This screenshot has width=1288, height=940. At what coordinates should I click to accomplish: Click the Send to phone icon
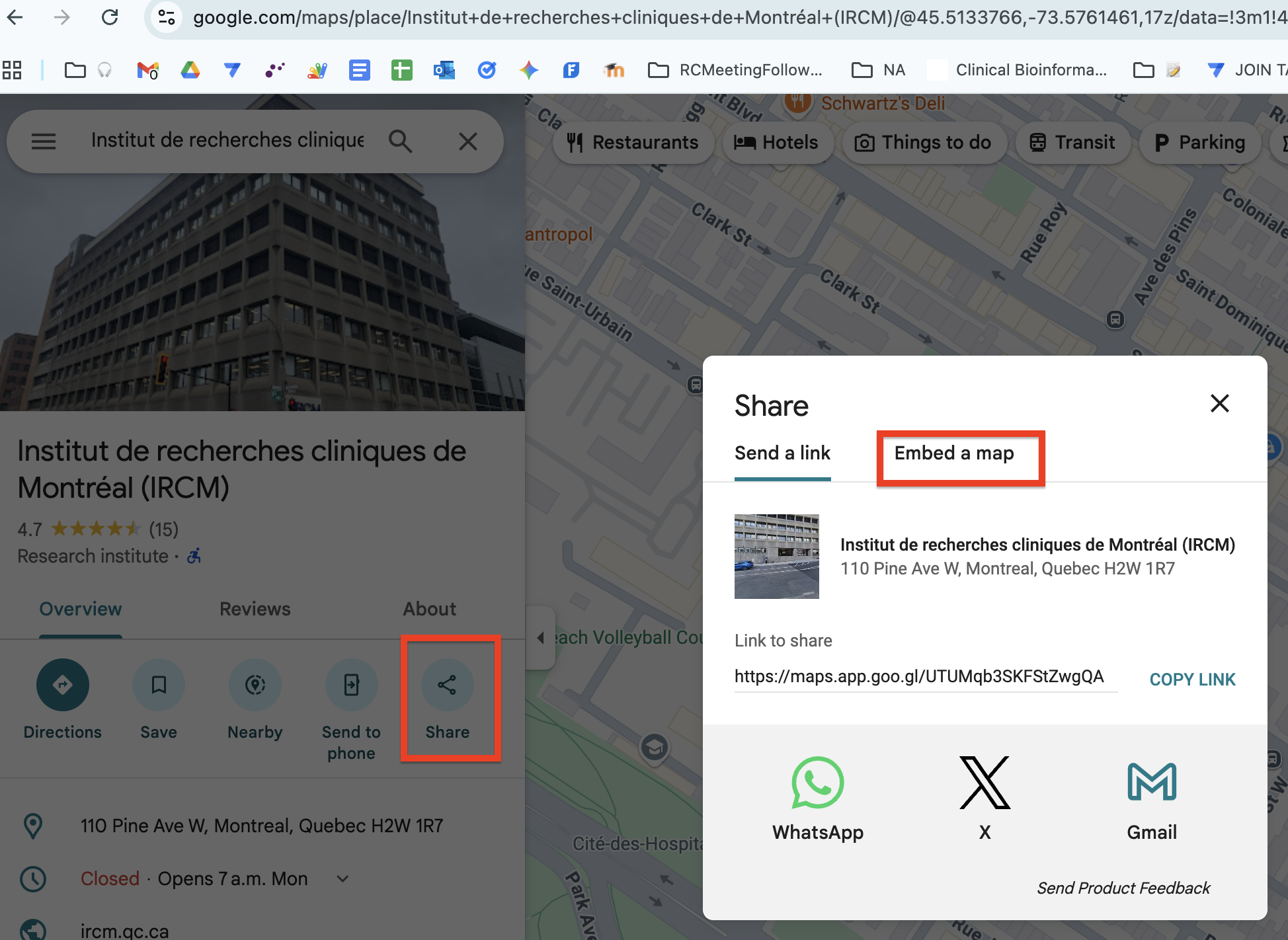click(x=351, y=685)
